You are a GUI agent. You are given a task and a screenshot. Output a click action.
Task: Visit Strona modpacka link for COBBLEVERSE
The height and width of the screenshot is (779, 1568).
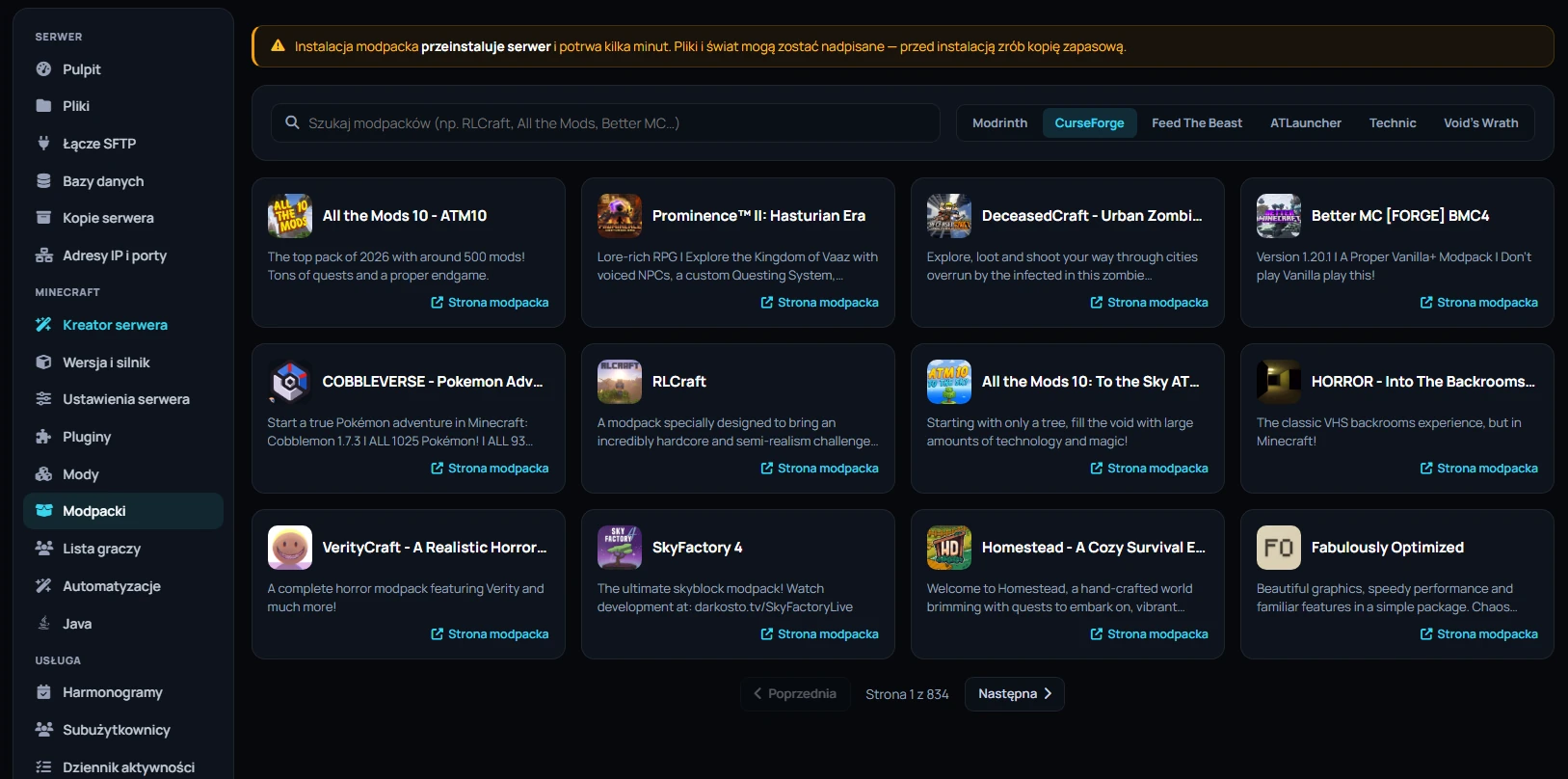coord(490,469)
